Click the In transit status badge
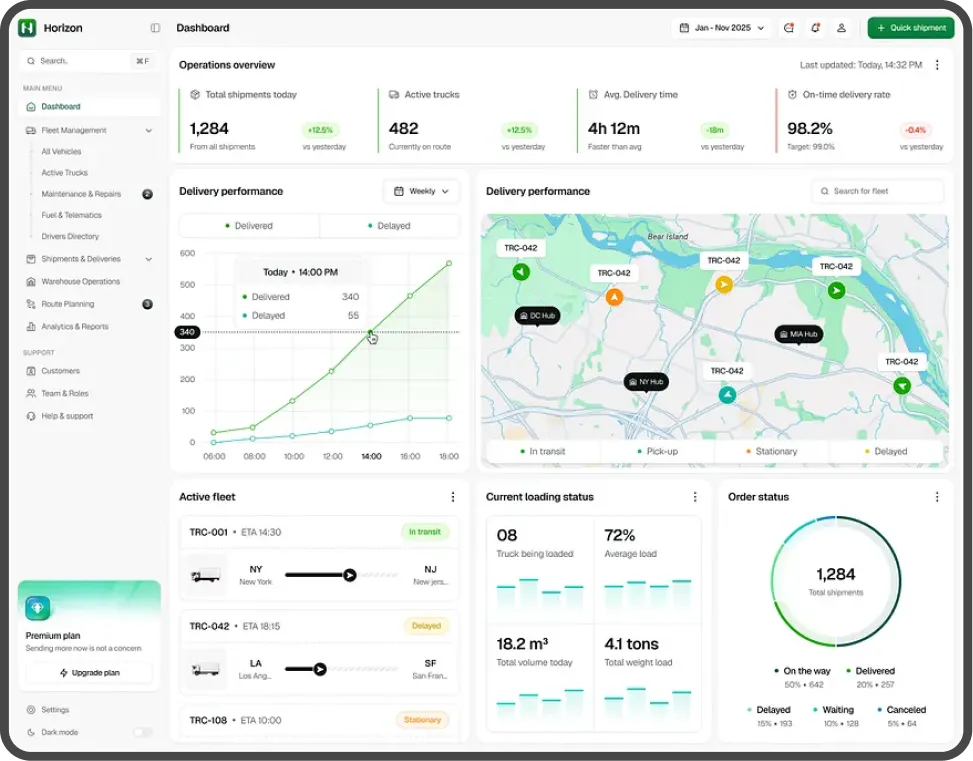This screenshot has height=761, width=973. (x=424, y=532)
